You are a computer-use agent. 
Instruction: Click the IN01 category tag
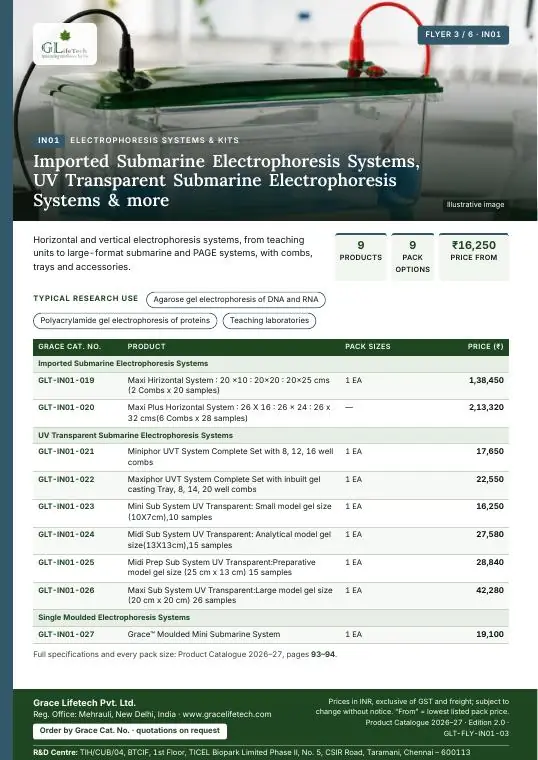pyautogui.click(x=49, y=140)
